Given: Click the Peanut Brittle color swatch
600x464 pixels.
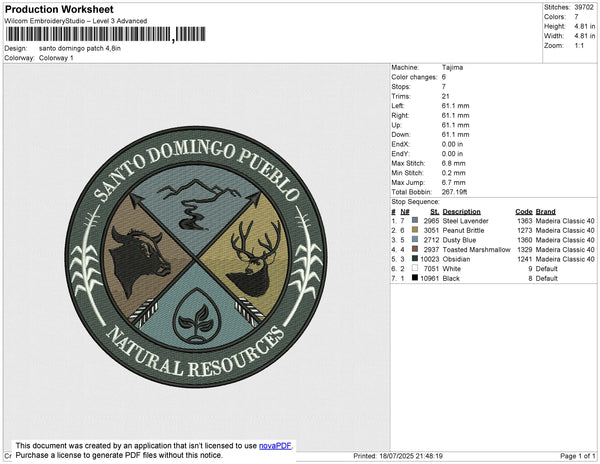Looking at the screenshot, I should (415, 230).
